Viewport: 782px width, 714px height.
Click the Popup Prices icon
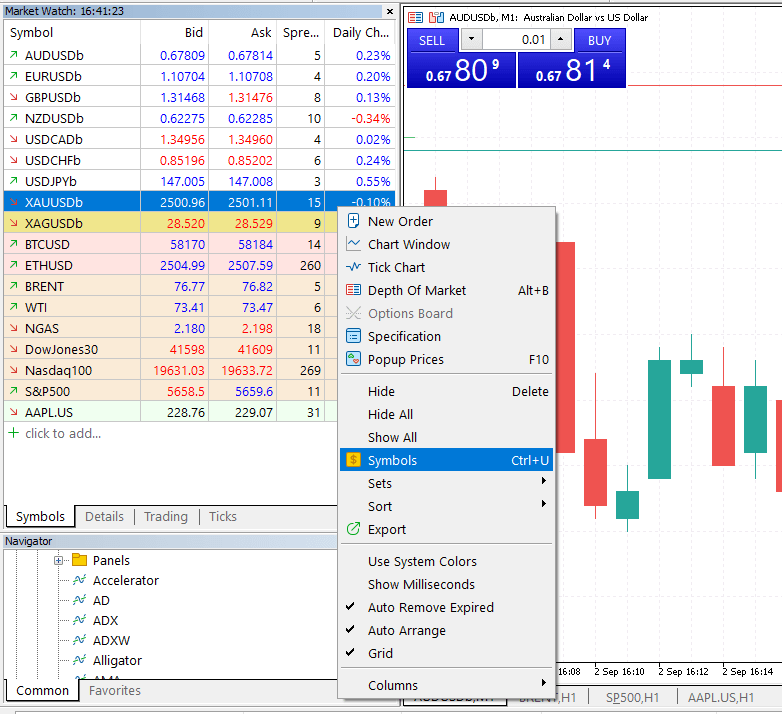tap(353, 359)
